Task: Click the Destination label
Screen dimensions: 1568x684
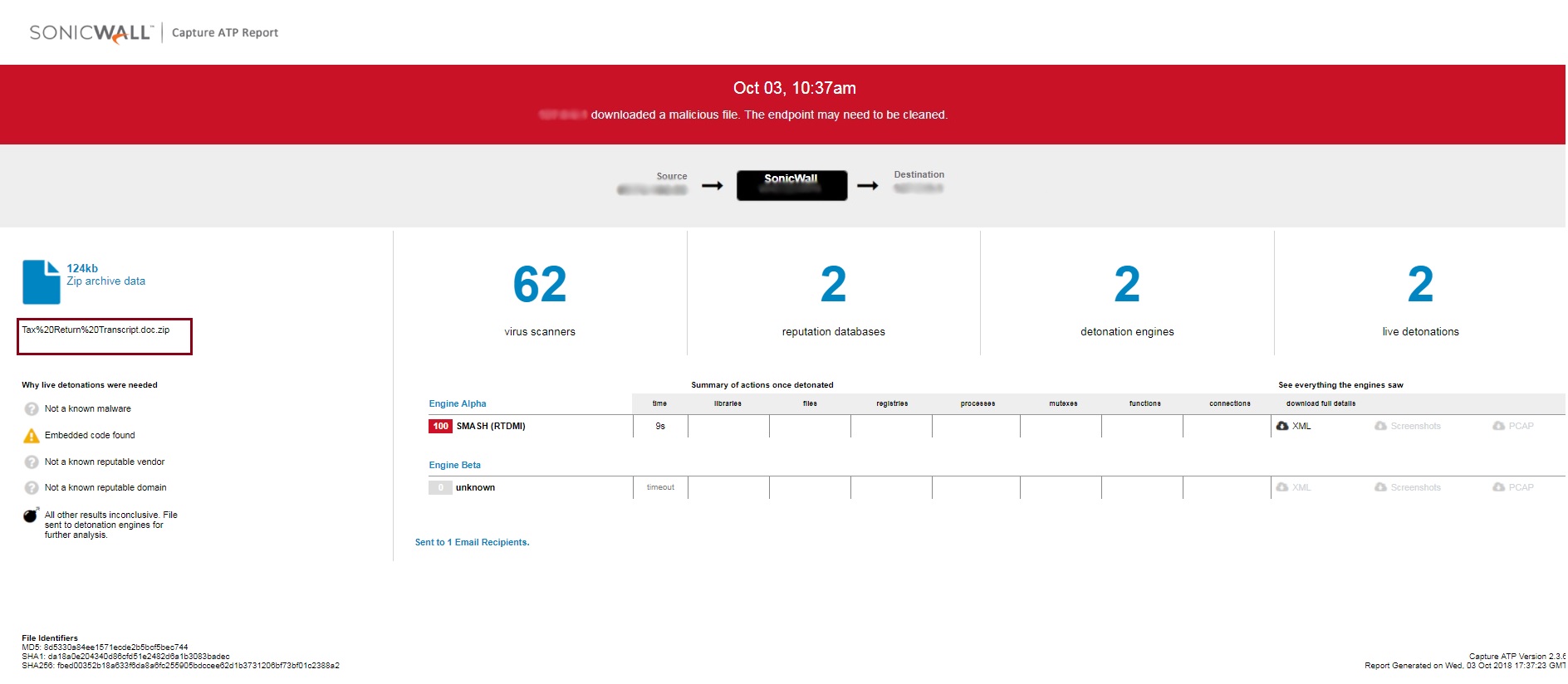Action: pos(919,175)
